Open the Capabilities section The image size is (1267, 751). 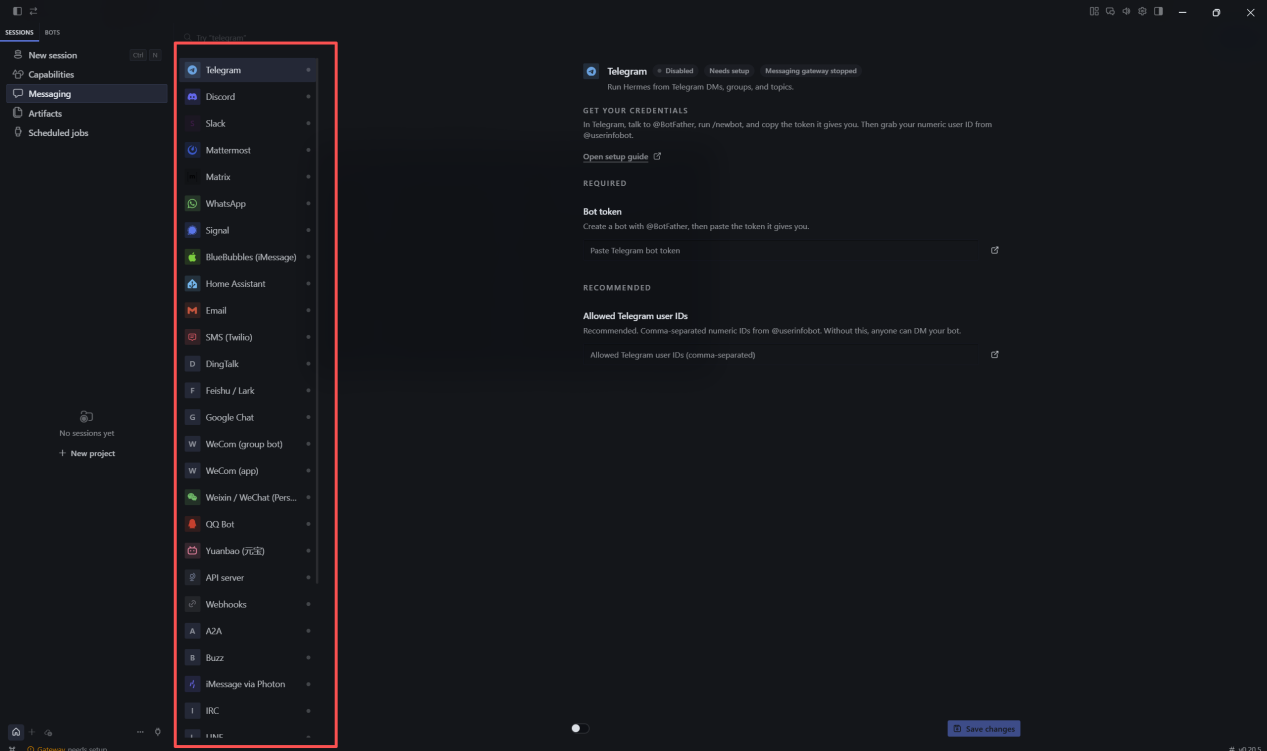(x=86, y=74)
